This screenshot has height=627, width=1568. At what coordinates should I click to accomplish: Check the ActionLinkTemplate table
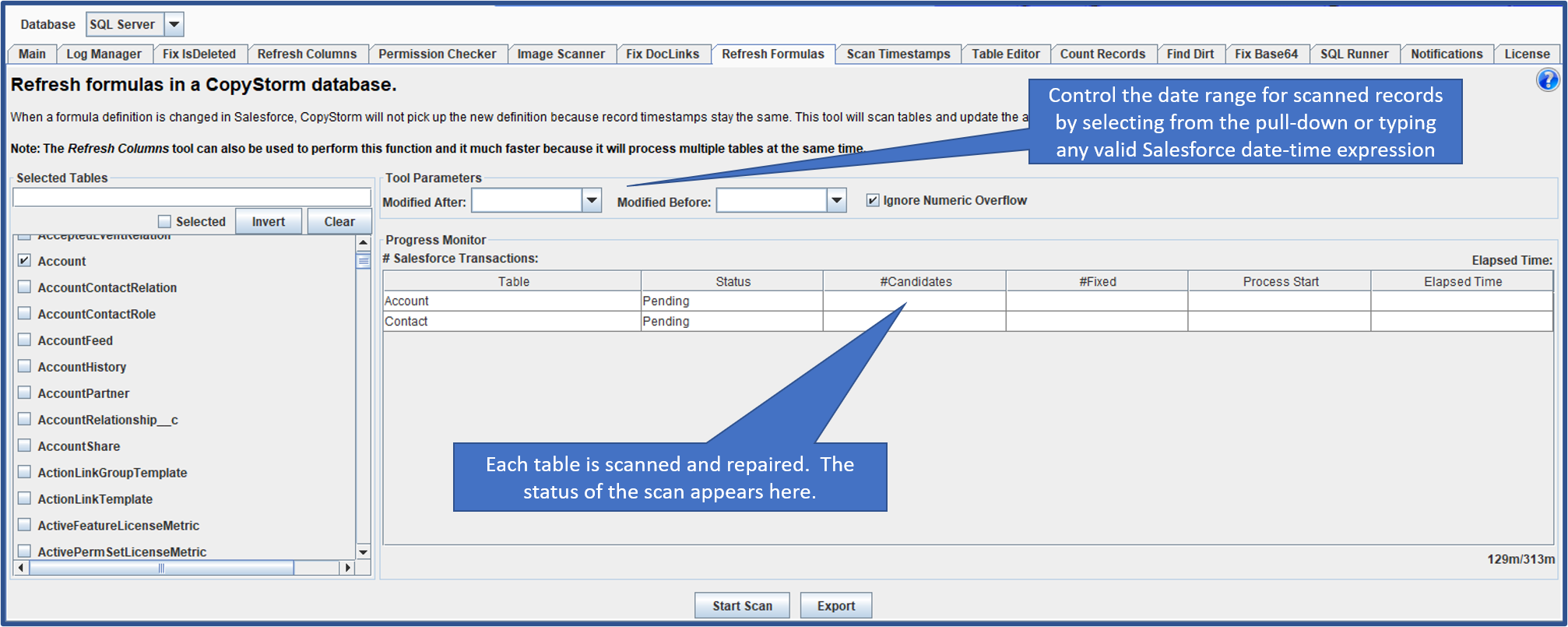tap(24, 498)
